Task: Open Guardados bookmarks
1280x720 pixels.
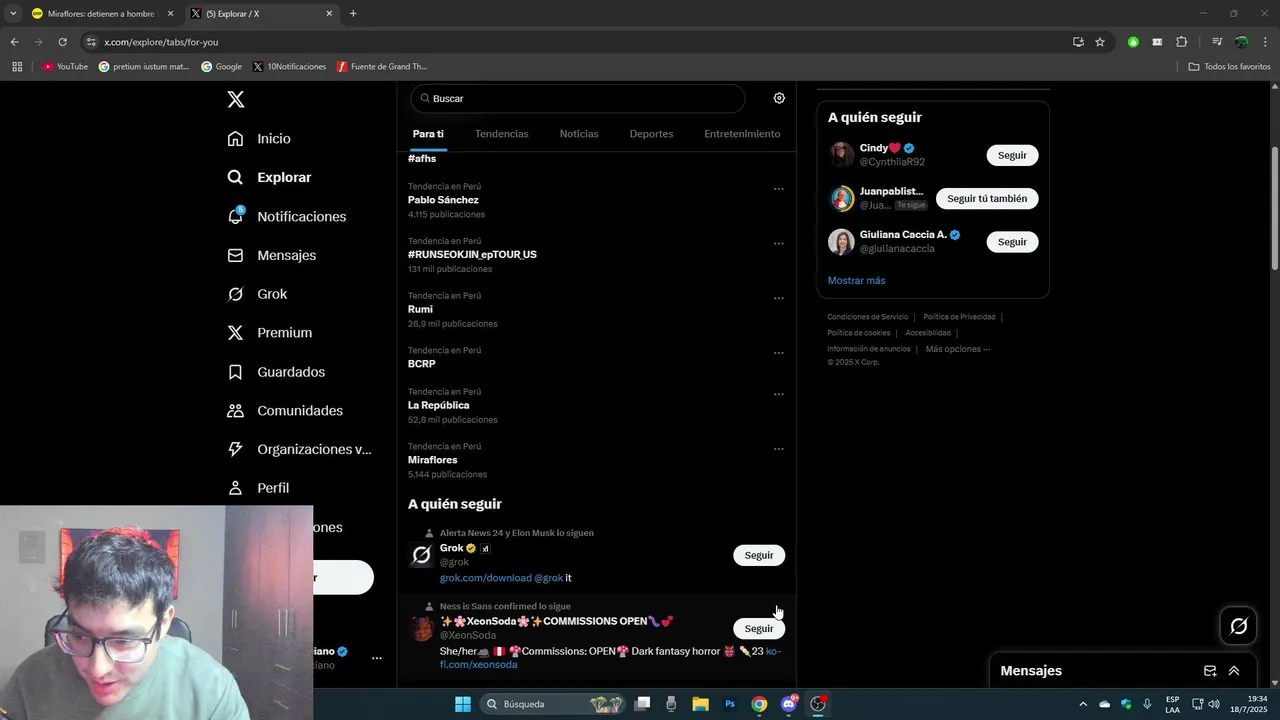Action: pos(276,372)
